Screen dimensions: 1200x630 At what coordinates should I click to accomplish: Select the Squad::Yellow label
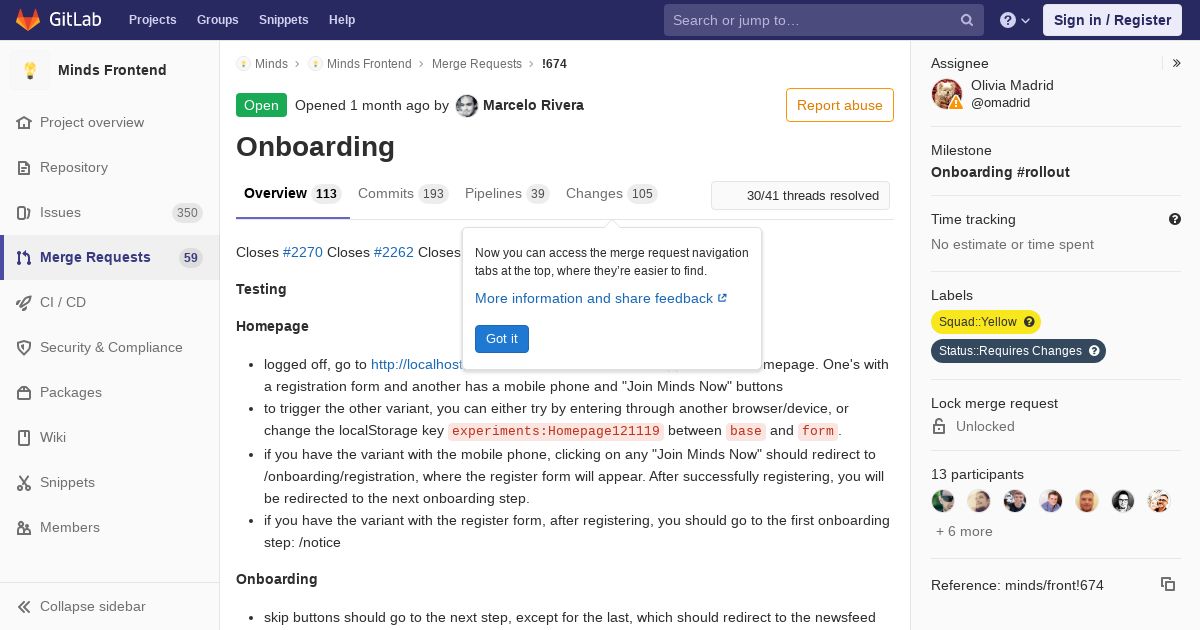tap(977, 322)
